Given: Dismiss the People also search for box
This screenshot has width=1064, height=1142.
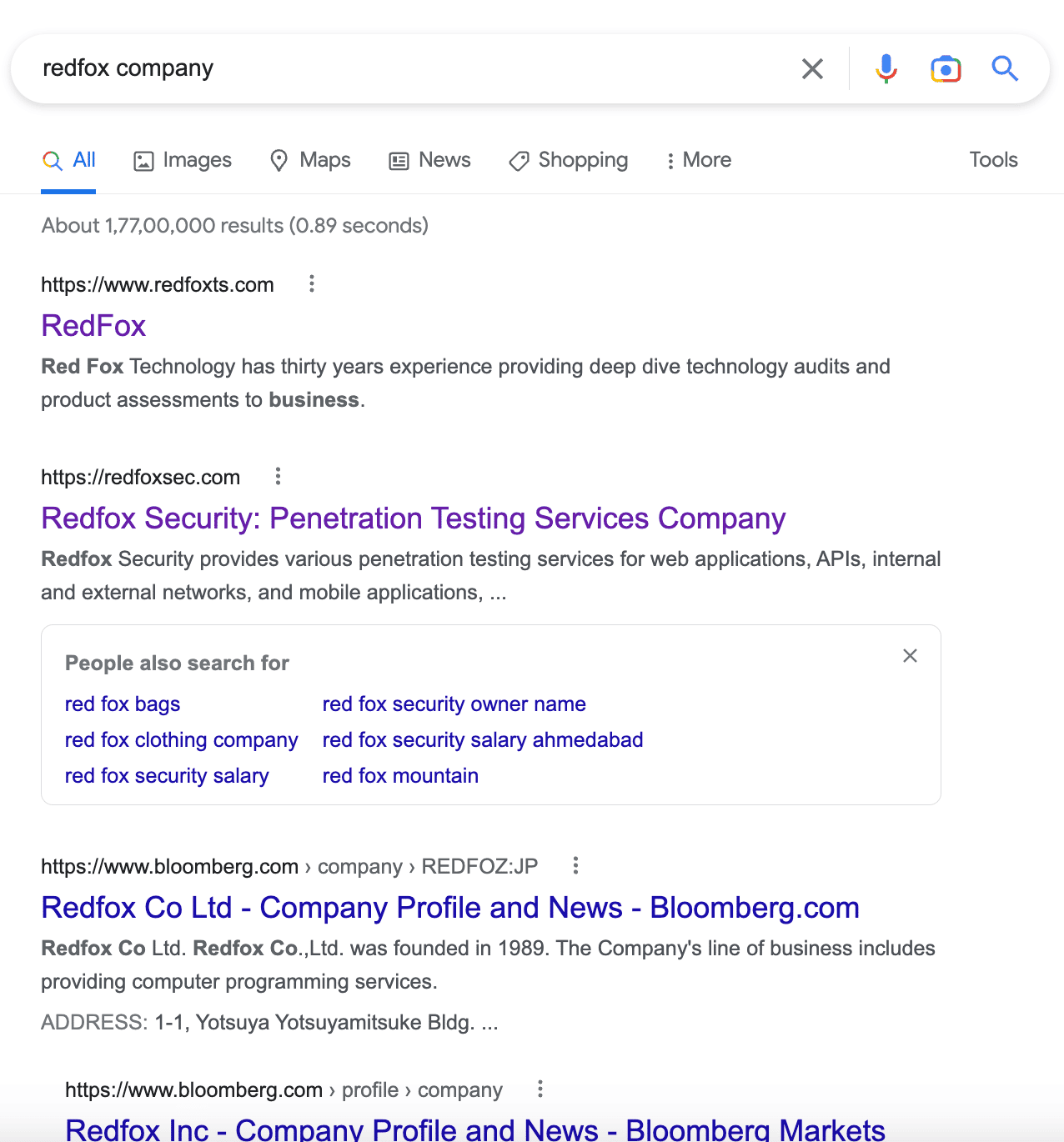Looking at the screenshot, I should (910, 656).
